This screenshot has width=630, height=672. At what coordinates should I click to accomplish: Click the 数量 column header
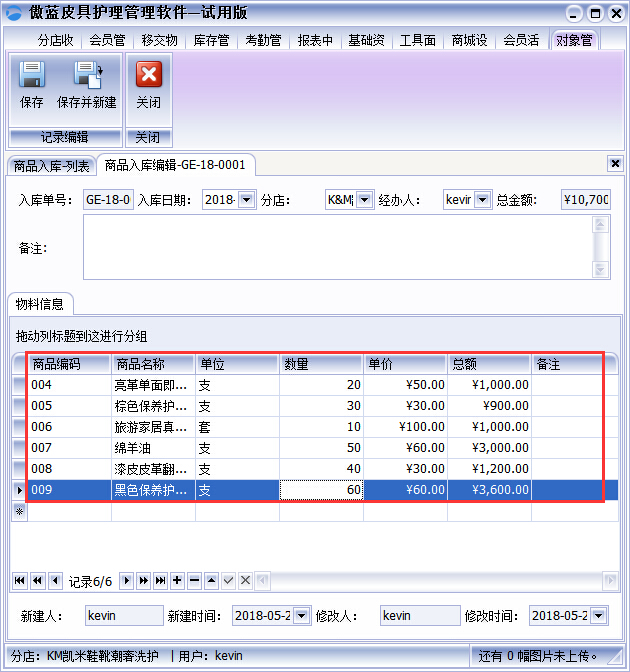coord(320,363)
